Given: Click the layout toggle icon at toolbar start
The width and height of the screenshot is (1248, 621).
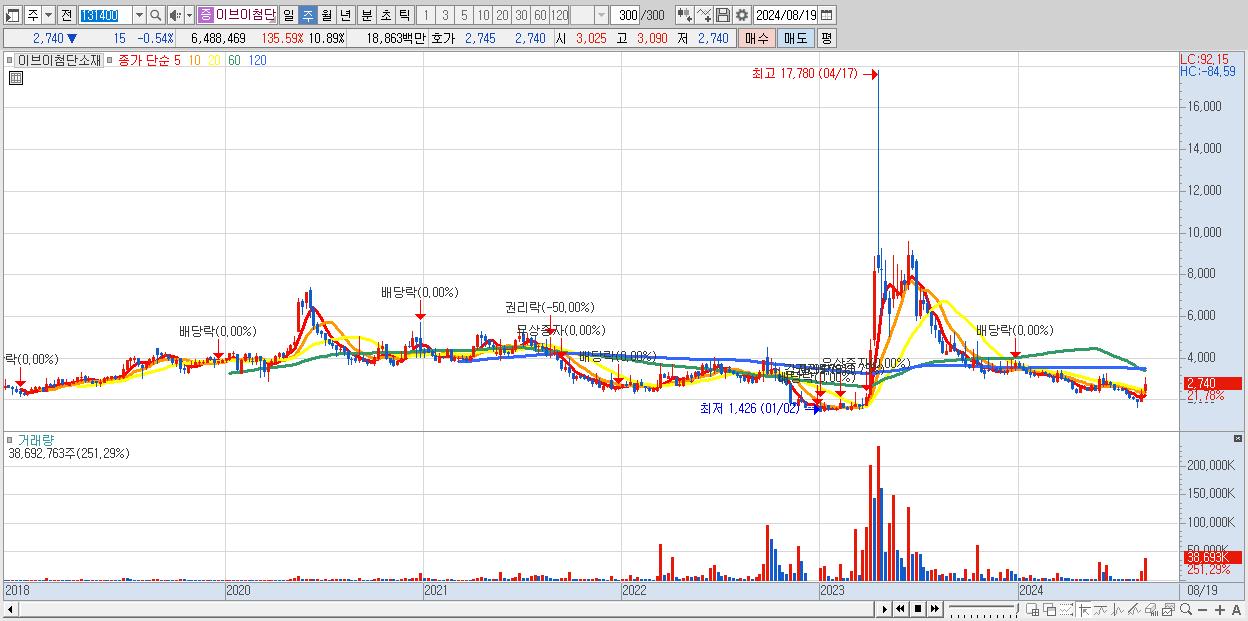Looking at the screenshot, I should coord(13,15).
